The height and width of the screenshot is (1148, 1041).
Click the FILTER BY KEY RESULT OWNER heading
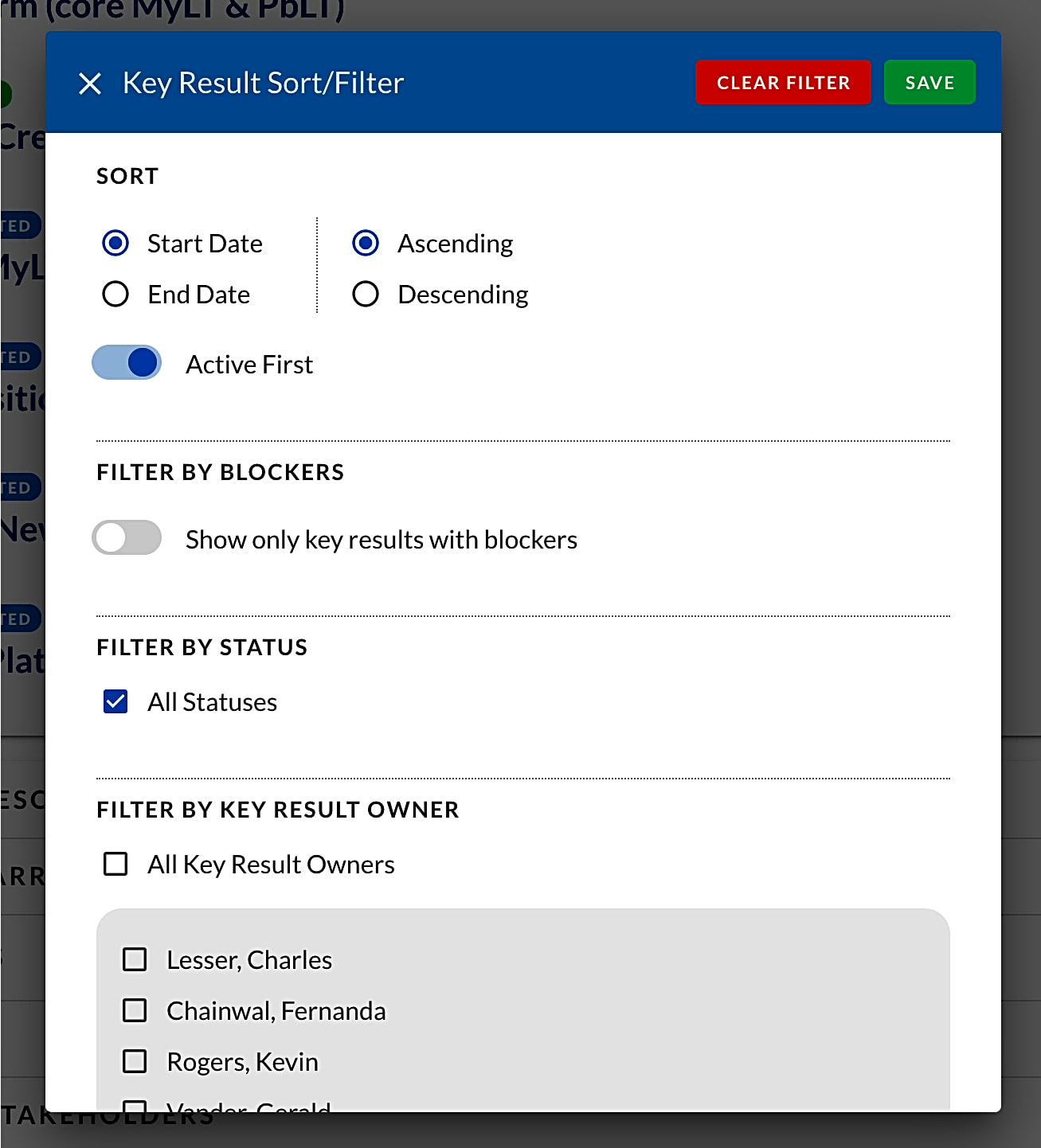click(x=278, y=810)
